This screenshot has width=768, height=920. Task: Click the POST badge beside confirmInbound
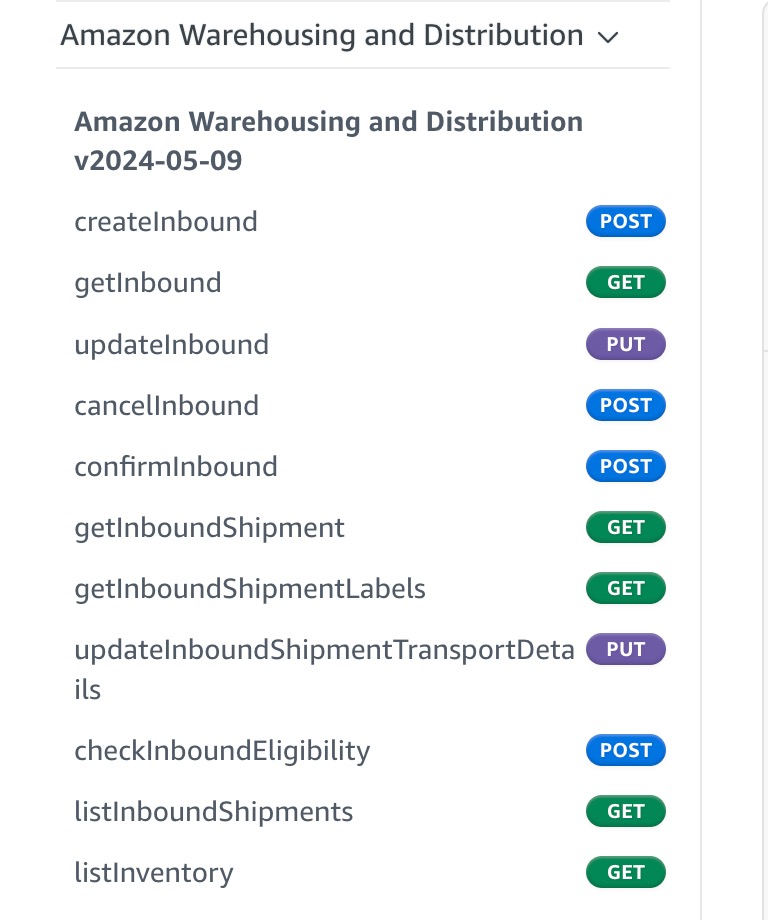625,467
